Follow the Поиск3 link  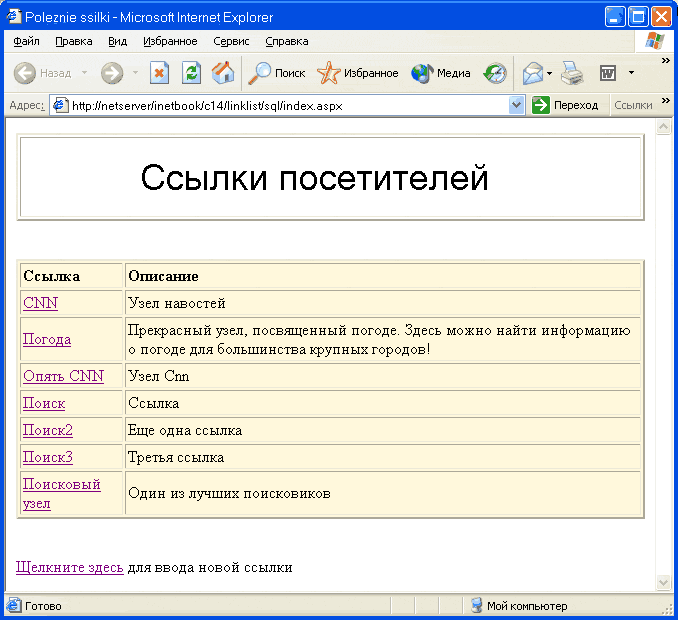[x=48, y=457]
